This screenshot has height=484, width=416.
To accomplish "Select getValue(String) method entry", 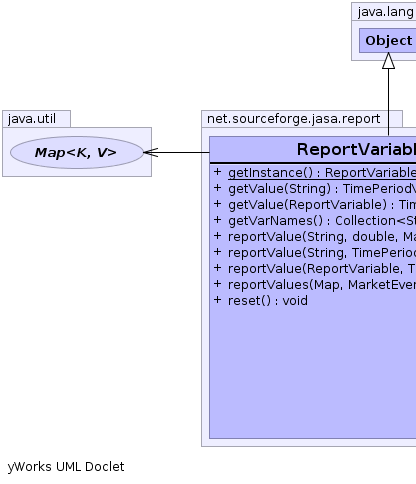I will [322, 189].
